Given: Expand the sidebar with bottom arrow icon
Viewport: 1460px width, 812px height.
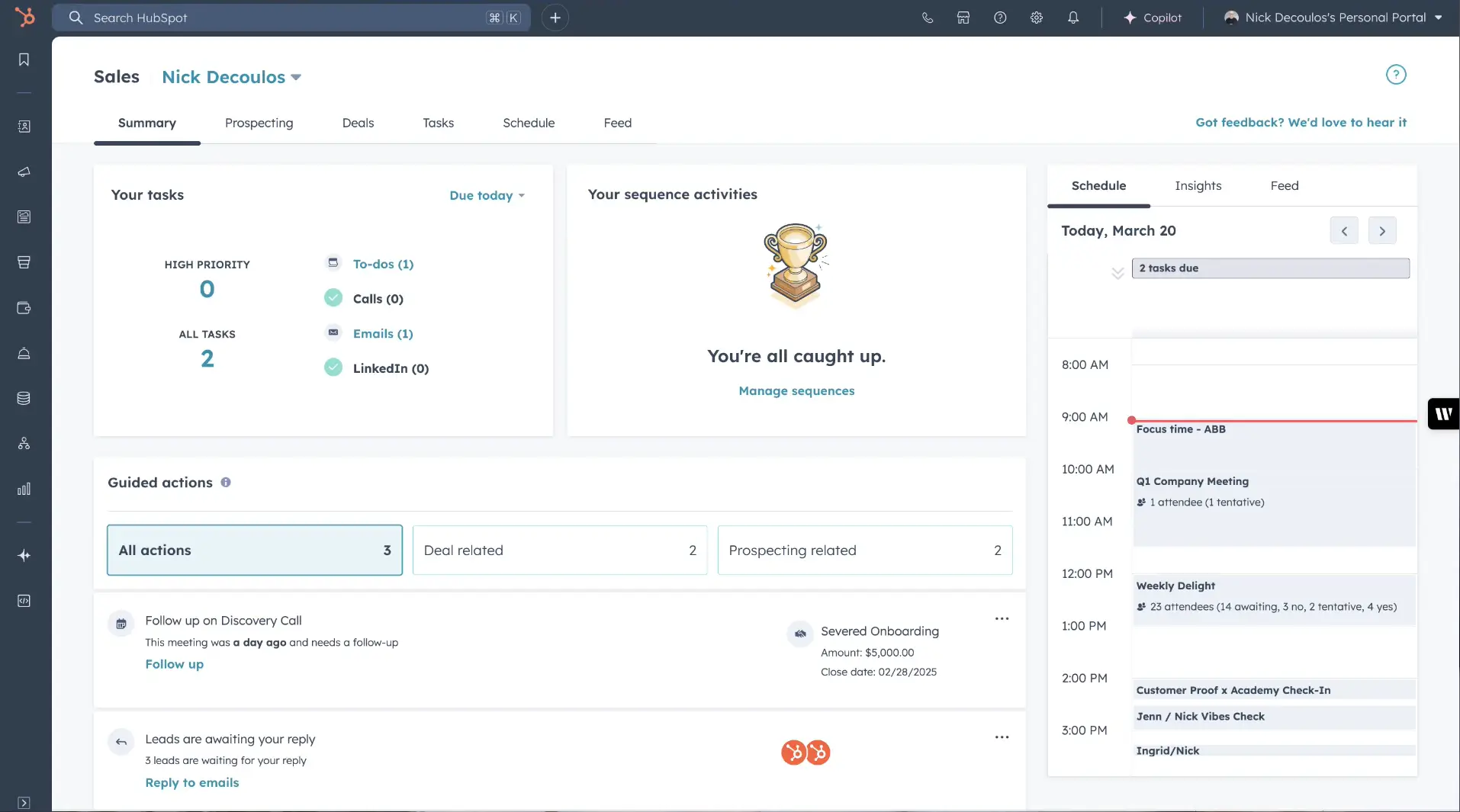Looking at the screenshot, I should pyautogui.click(x=24, y=802).
